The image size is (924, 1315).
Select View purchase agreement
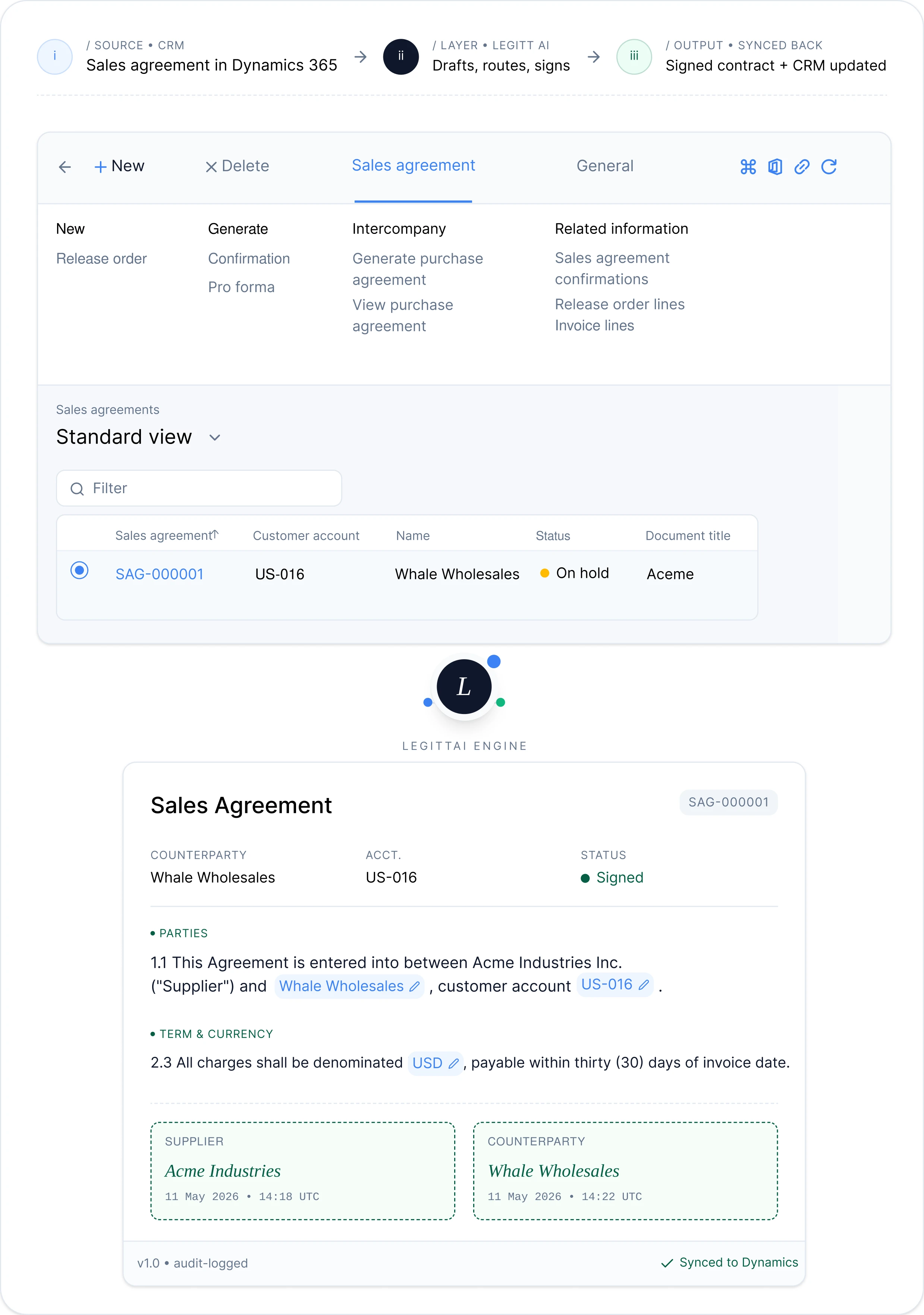[x=402, y=315]
